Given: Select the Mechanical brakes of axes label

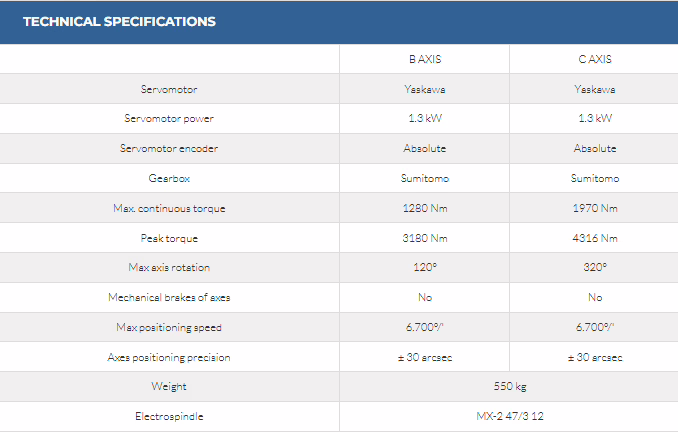Looking at the screenshot, I should (x=169, y=297).
